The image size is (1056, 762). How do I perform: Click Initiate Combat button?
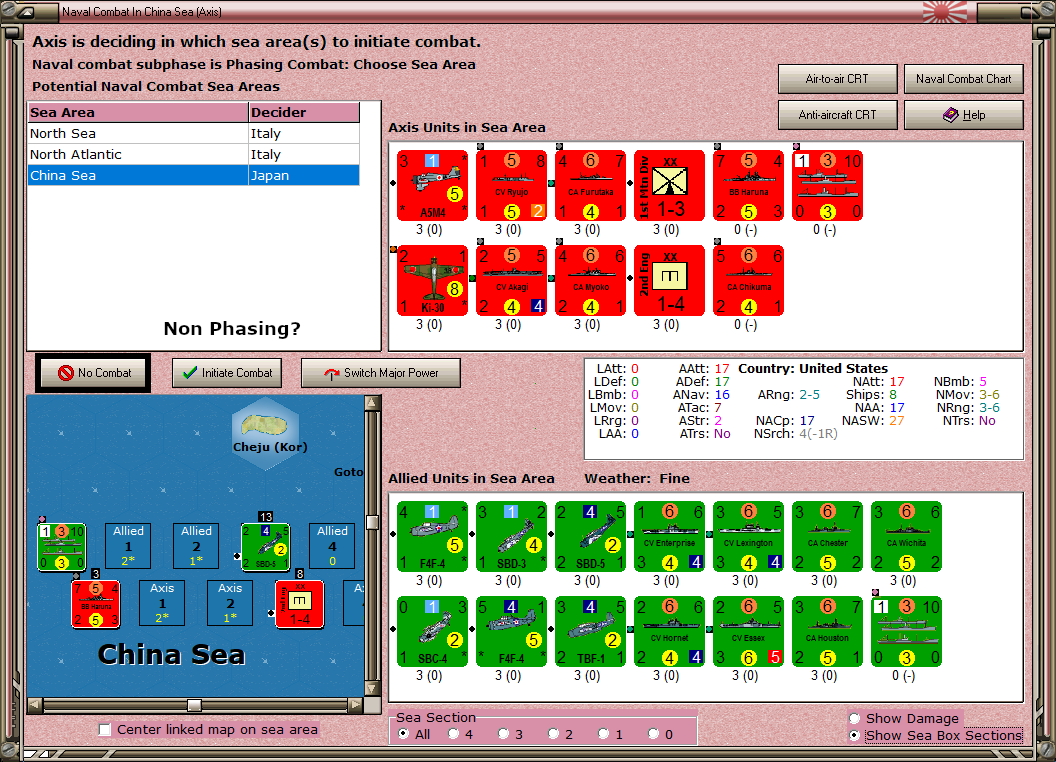[x=227, y=373]
